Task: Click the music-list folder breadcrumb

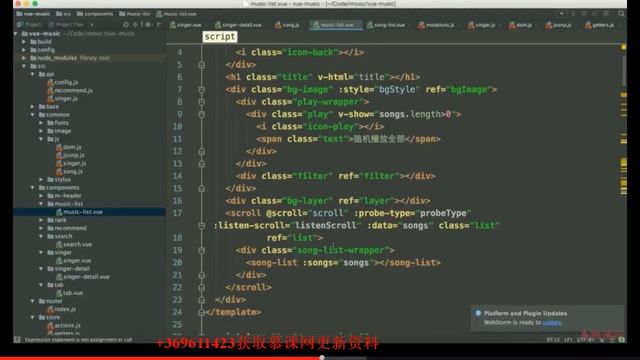Action: (135, 14)
